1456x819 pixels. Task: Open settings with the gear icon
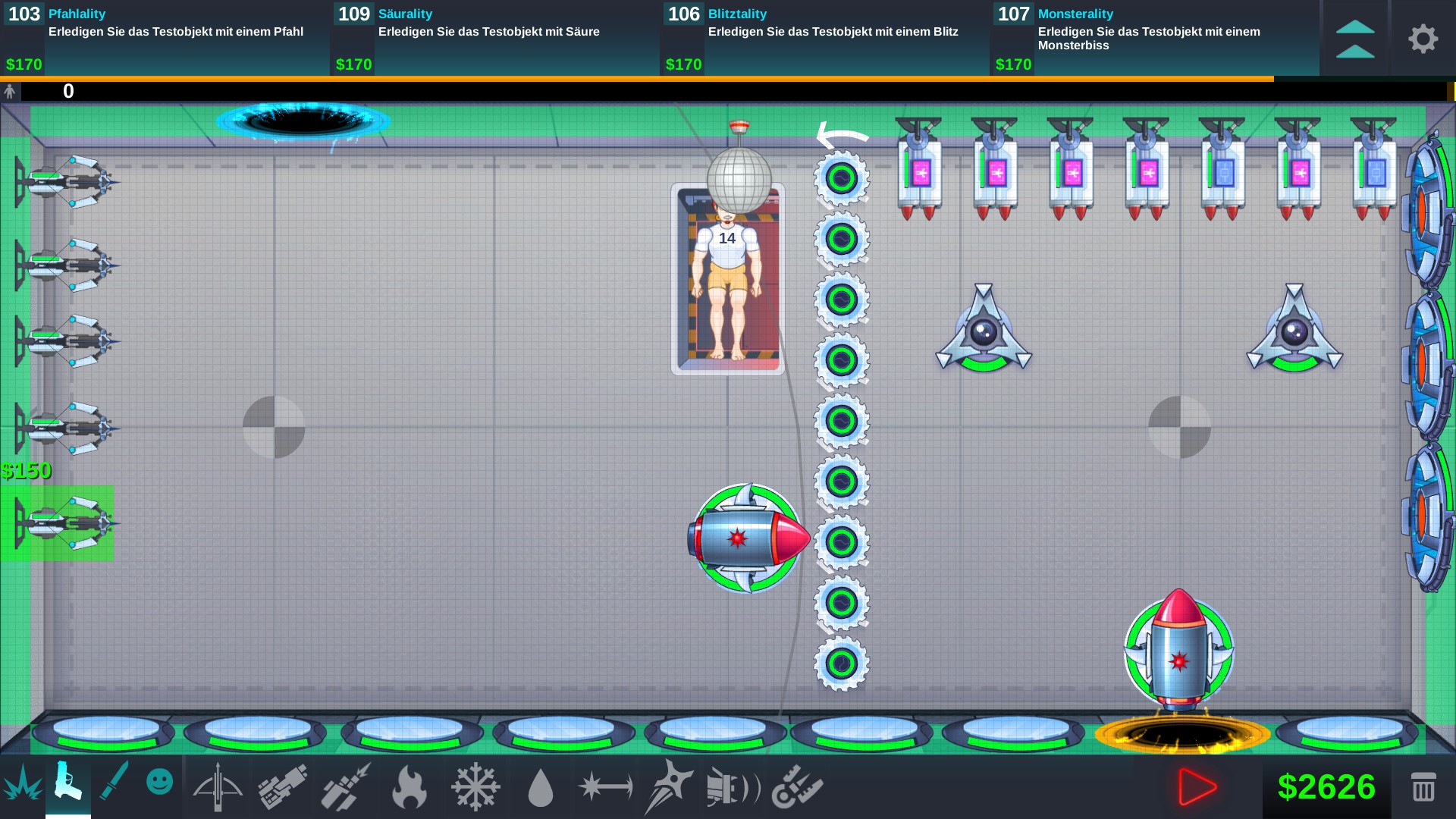click(x=1423, y=39)
